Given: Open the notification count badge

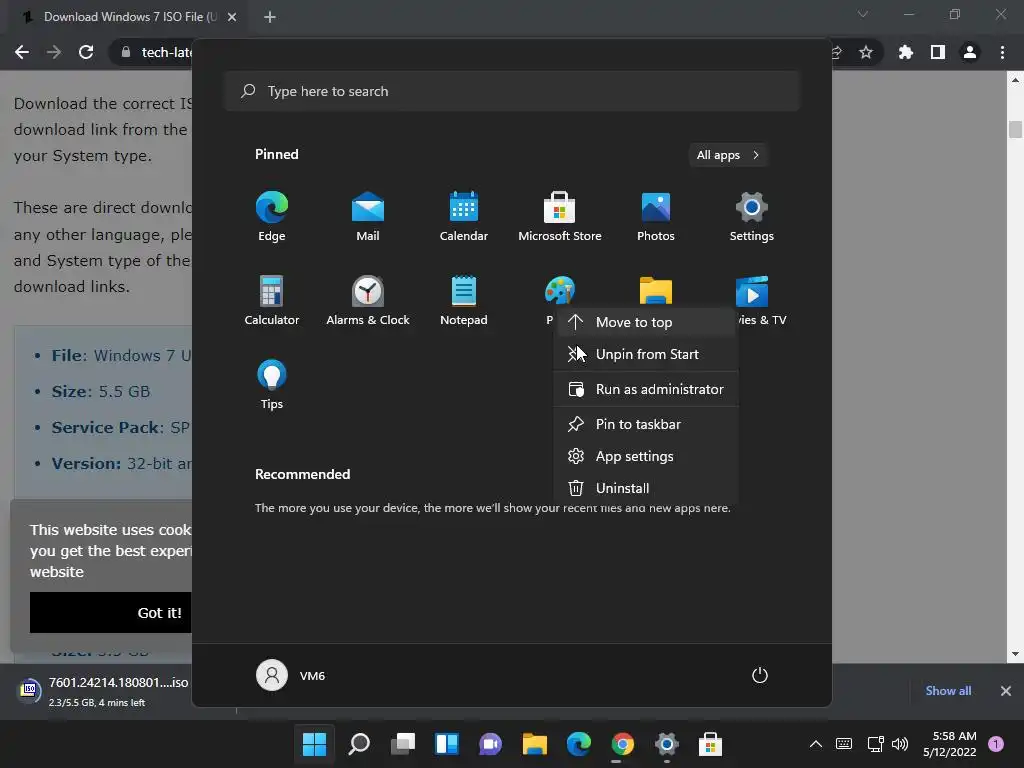Looking at the screenshot, I should coord(996,744).
